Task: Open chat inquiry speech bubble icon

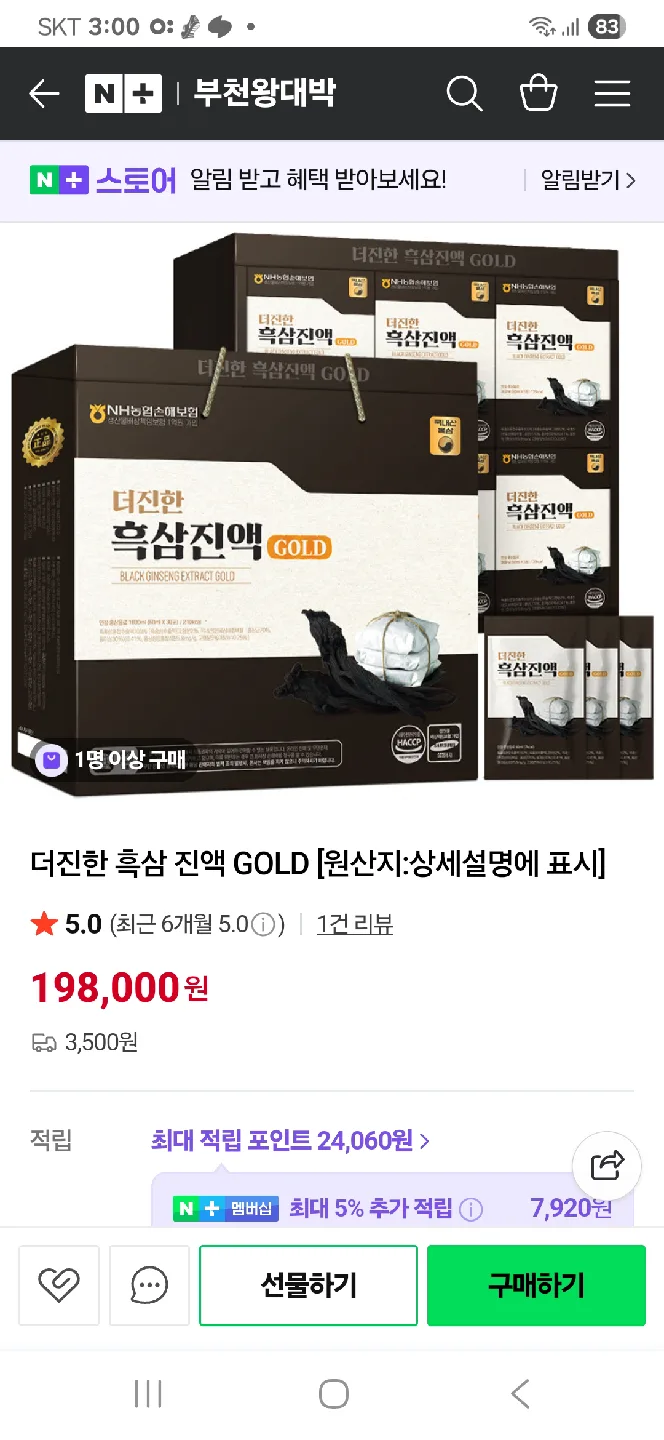Action: click(149, 1285)
